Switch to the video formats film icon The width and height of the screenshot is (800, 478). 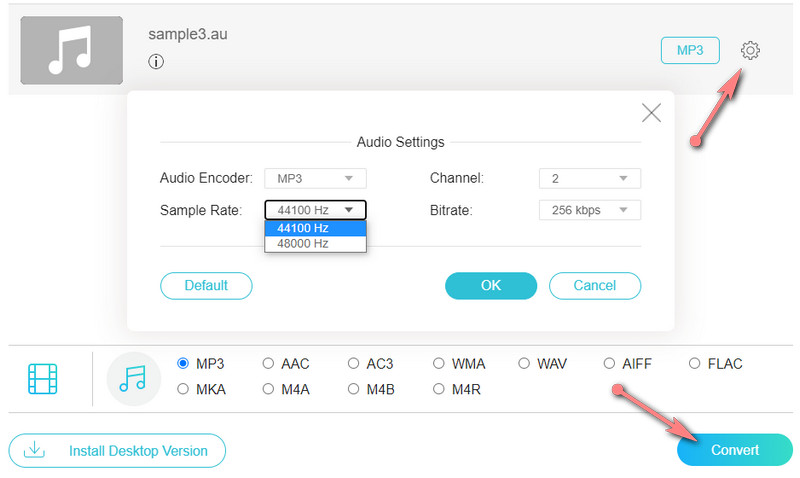click(43, 379)
